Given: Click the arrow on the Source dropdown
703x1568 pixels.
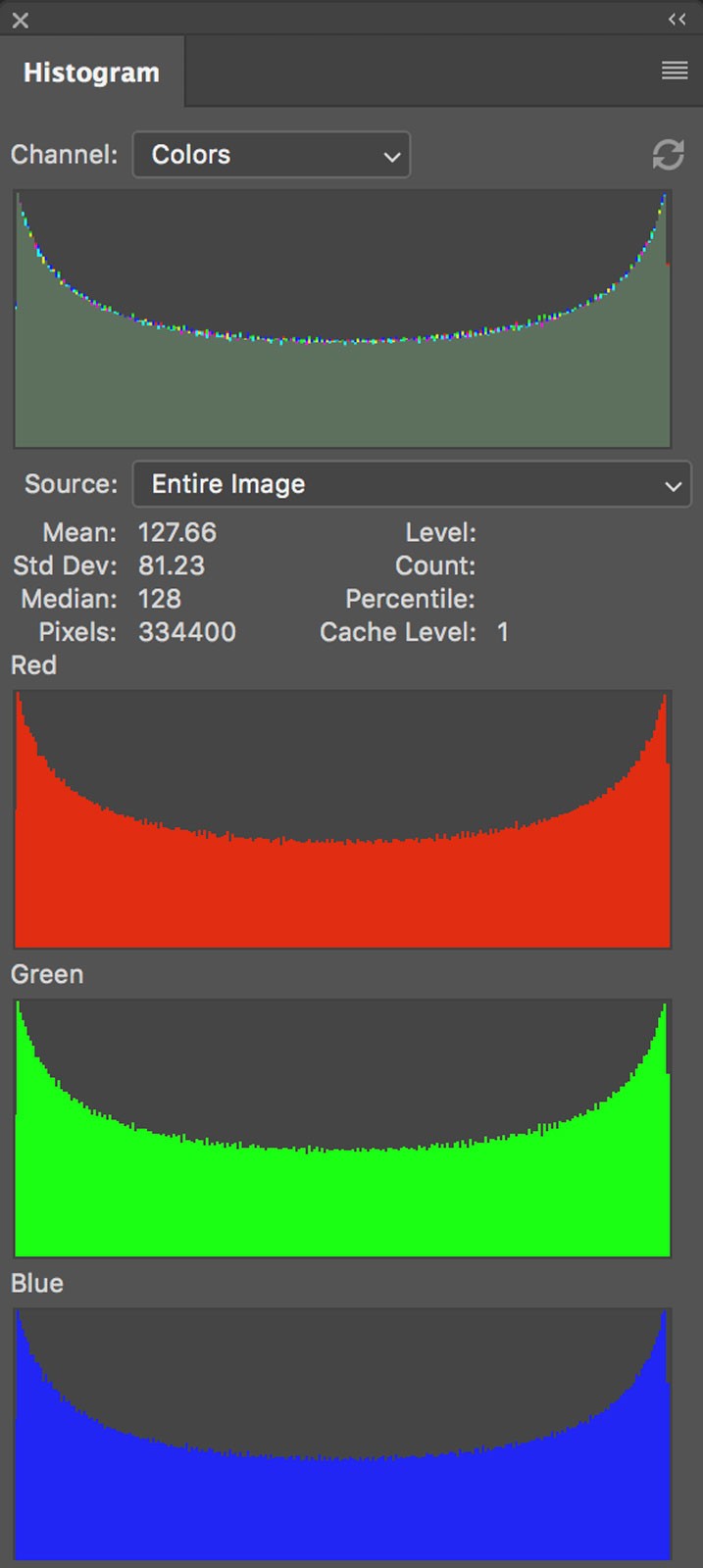Looking at the screenshot, I should 673,485.
